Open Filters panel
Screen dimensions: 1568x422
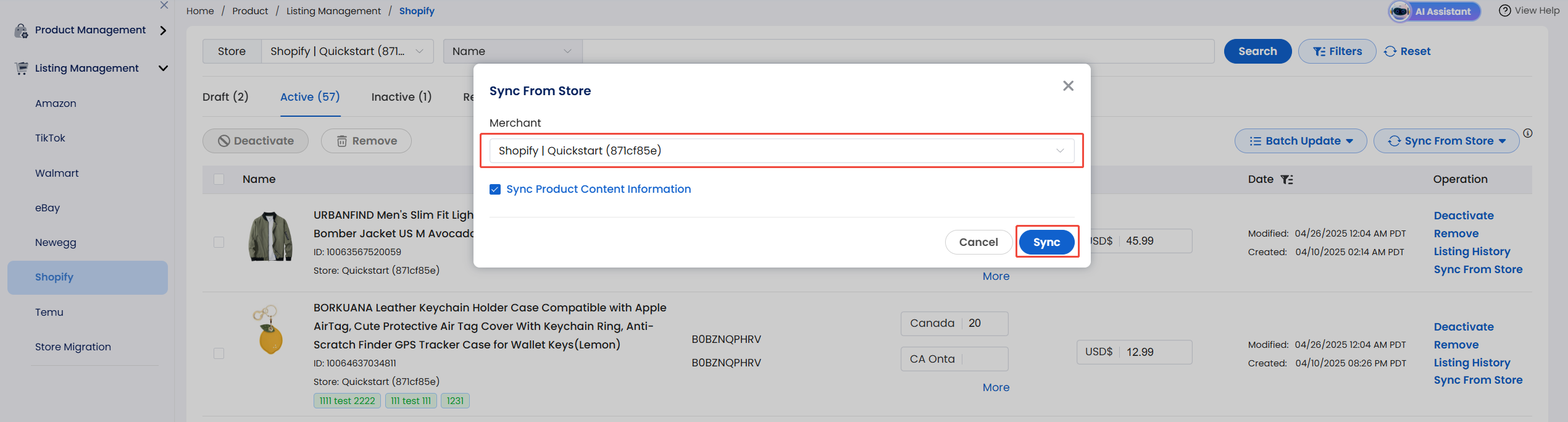[x=1337, y=51]
